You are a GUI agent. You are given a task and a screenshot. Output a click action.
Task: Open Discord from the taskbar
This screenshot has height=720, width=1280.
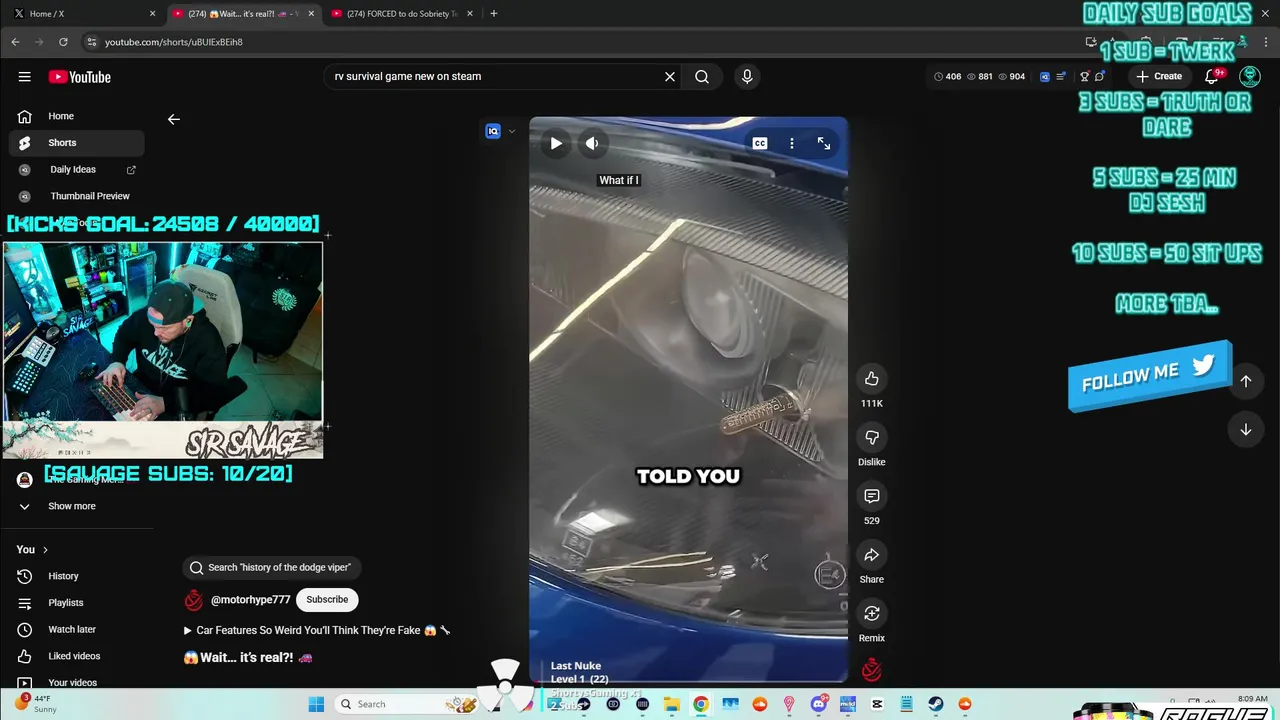click(819, 704)
